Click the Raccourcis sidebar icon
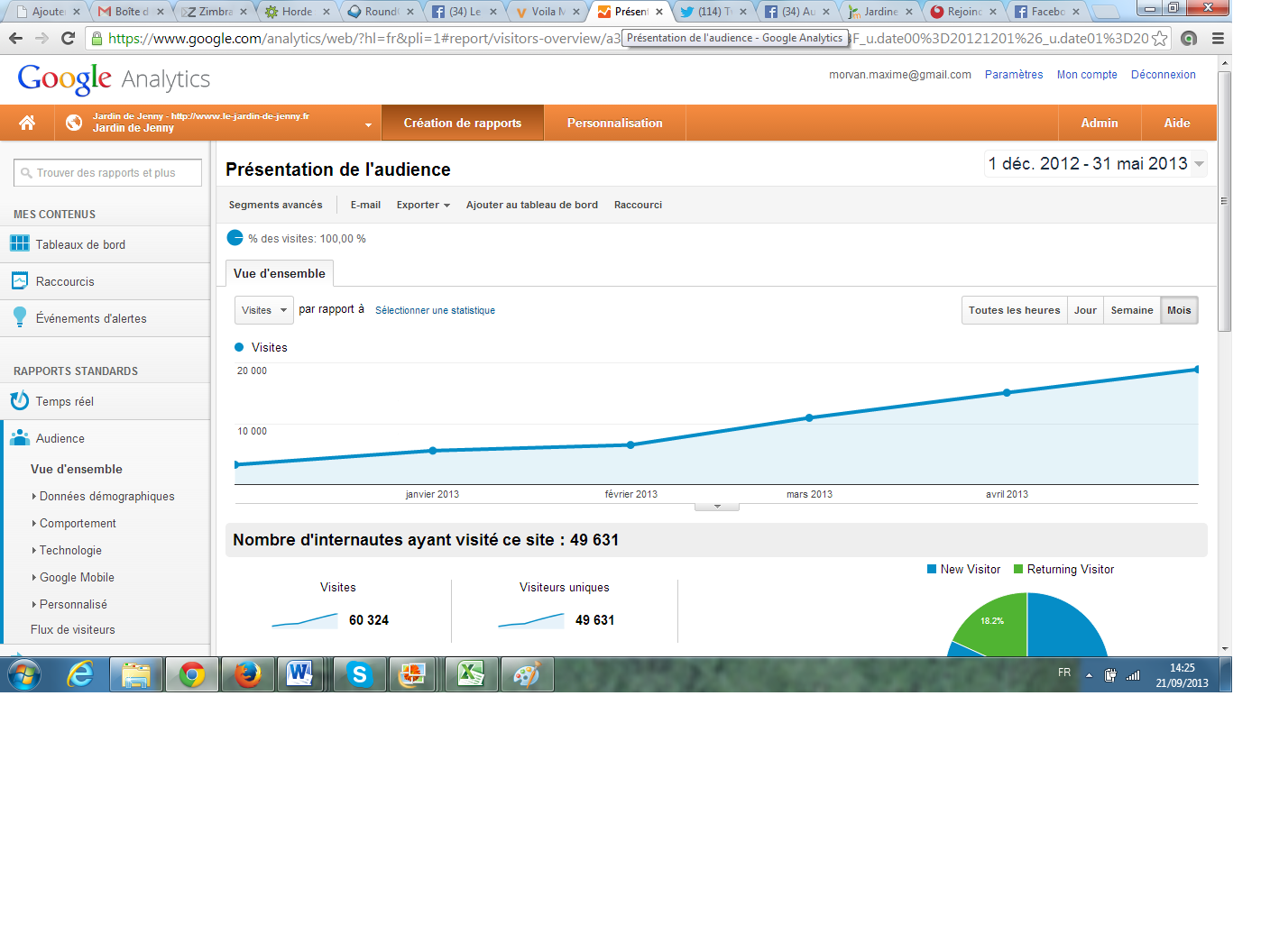 click(x=20, y=281)
